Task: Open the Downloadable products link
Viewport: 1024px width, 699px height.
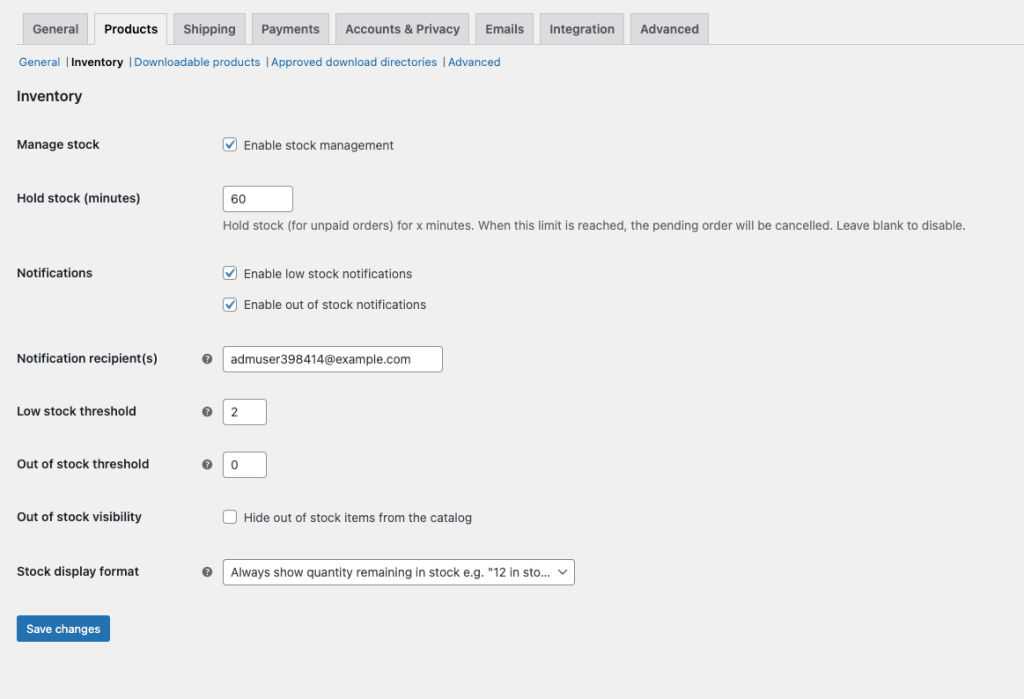Action: (x=197, y=62)
